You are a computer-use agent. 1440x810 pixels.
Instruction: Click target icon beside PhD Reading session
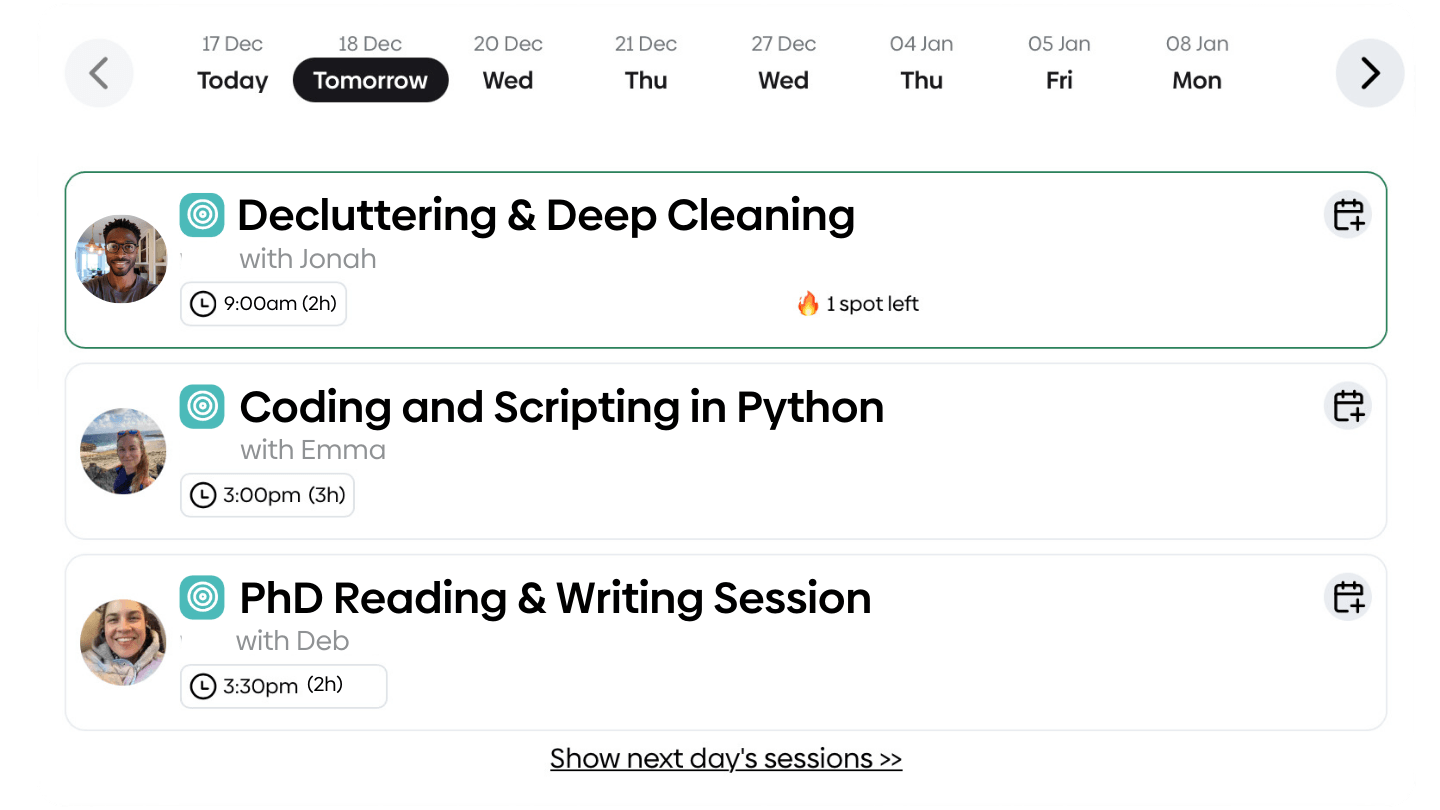[x=202, y=597]
